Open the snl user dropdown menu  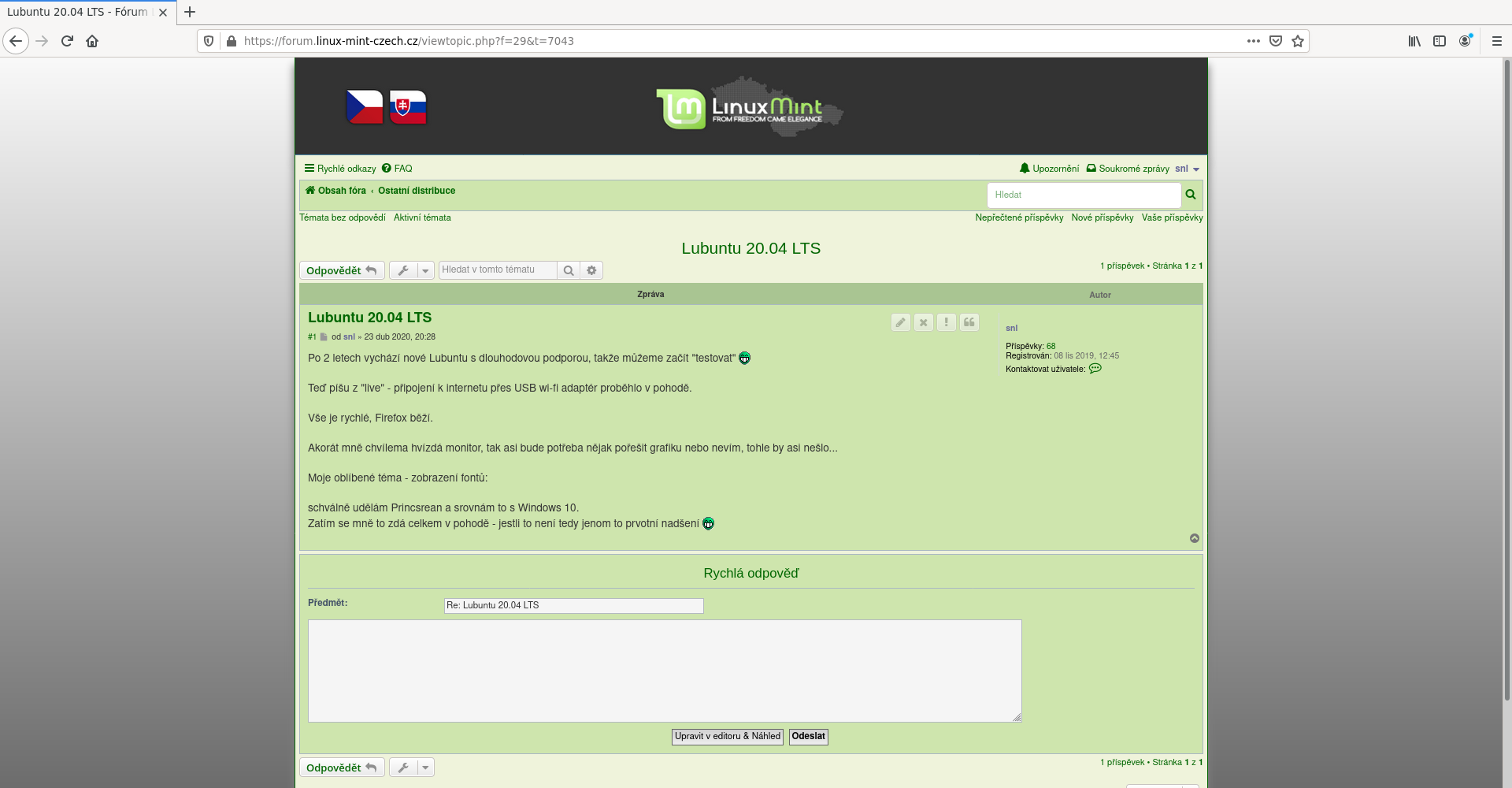click(x=1187, y=169)
